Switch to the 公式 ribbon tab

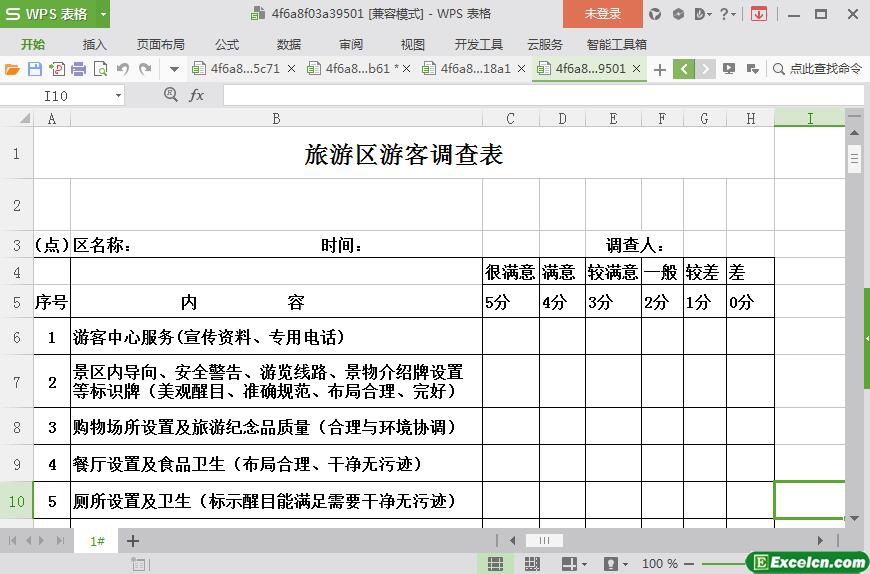point(227,44)
